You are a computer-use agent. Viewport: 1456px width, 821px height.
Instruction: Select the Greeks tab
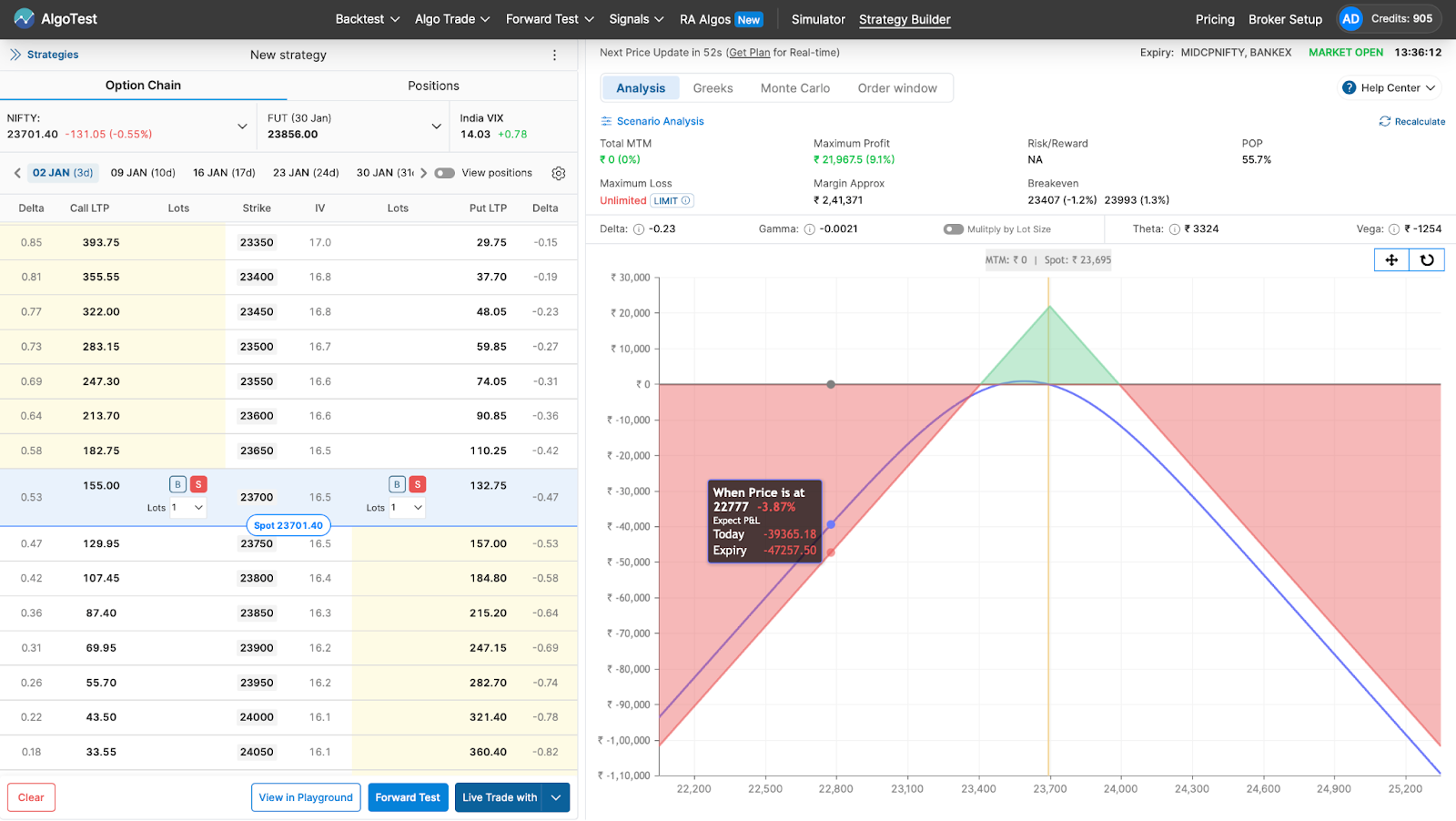[x=713, y=88]
